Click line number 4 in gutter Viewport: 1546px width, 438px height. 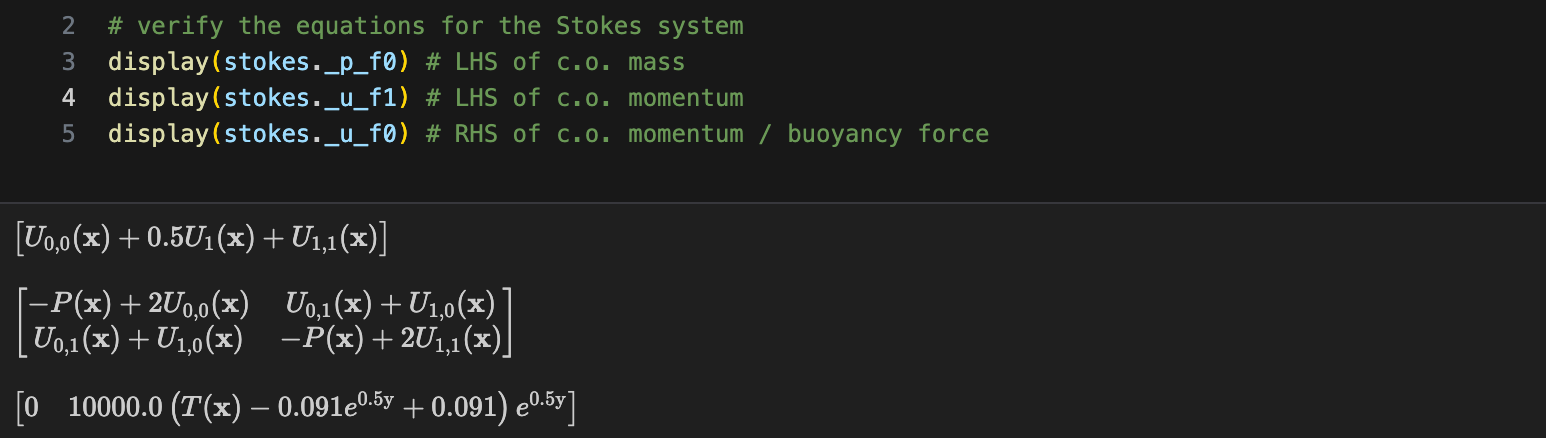pyautogui.click(x=68, y=98)
